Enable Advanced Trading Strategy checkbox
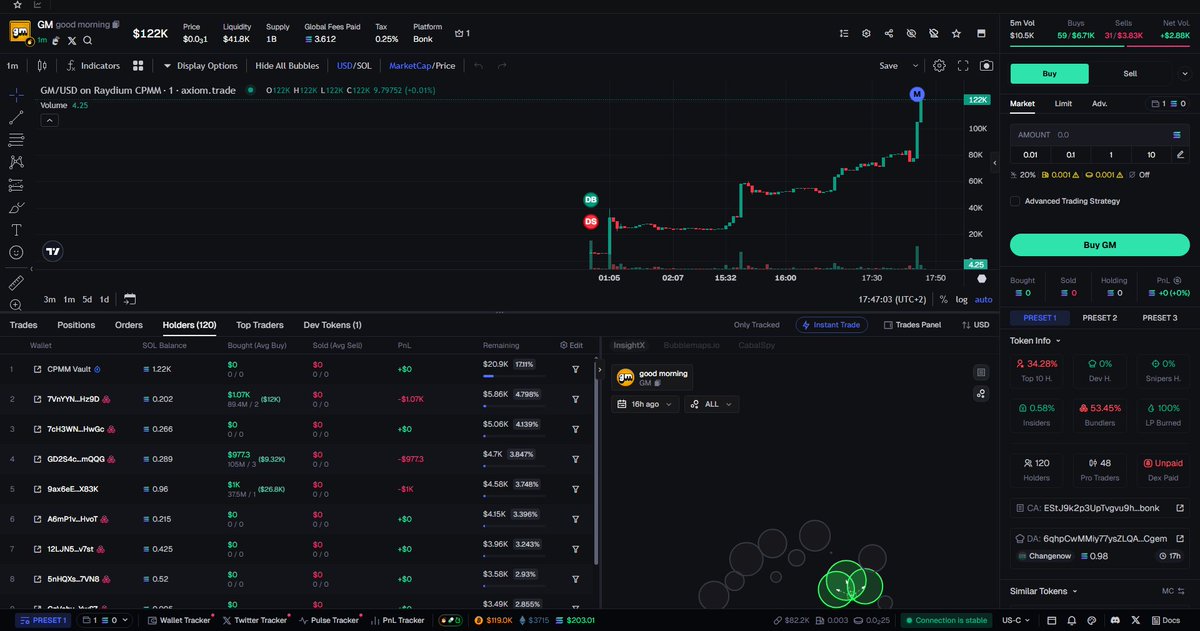 point(1015,201)
